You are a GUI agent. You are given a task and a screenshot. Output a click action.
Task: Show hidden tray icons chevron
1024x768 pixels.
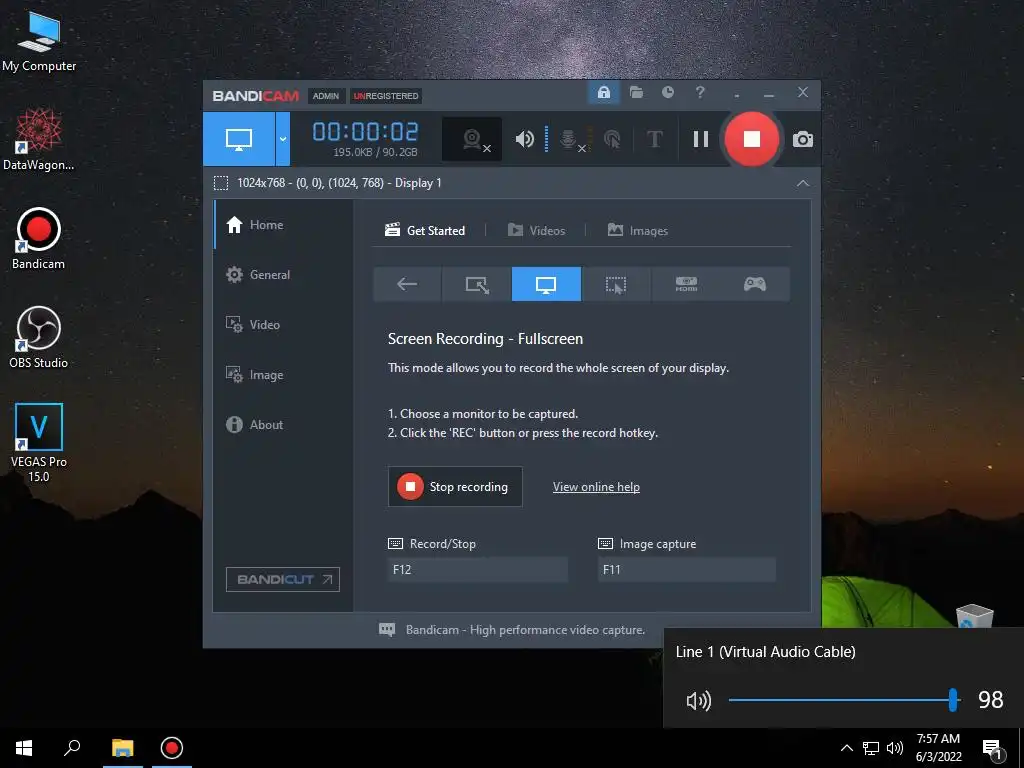846,748
